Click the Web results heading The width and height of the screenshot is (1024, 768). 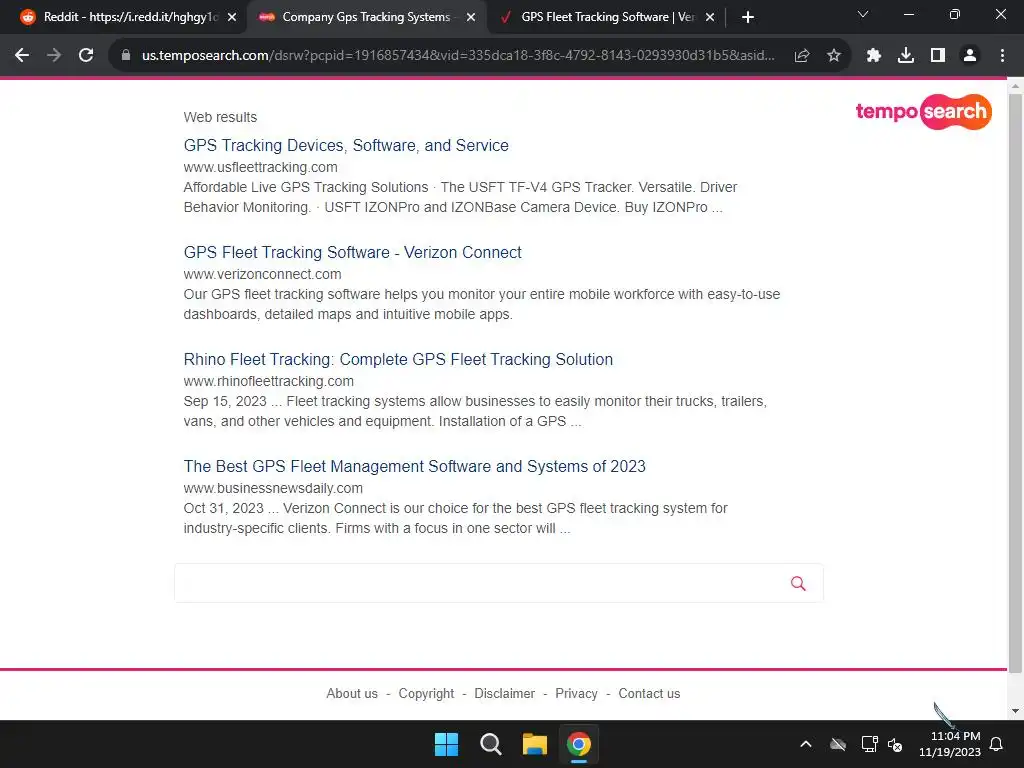[220, 118]
